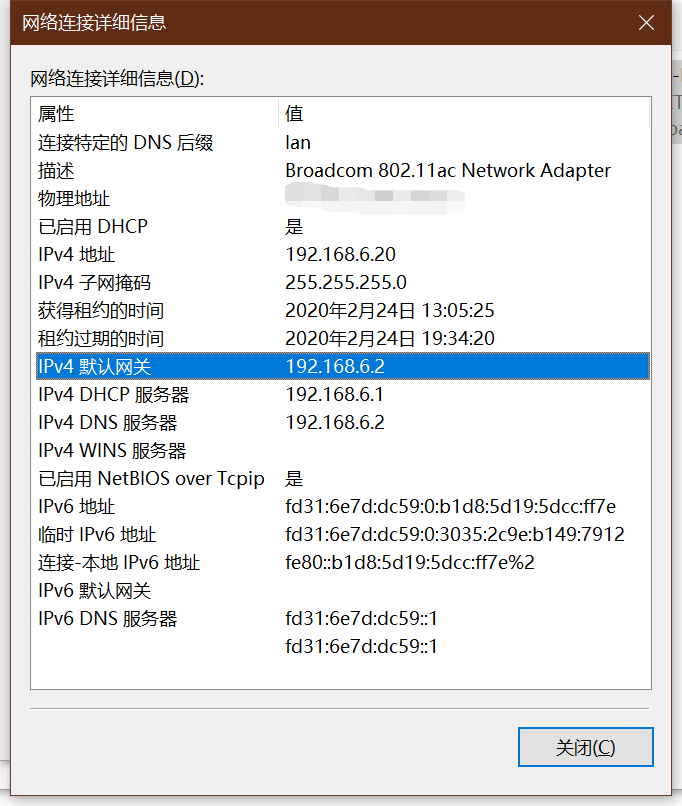Select the IPv4 子网掩码 row
The width and height of the screenshot is (682, 806).
pos(200,282)
